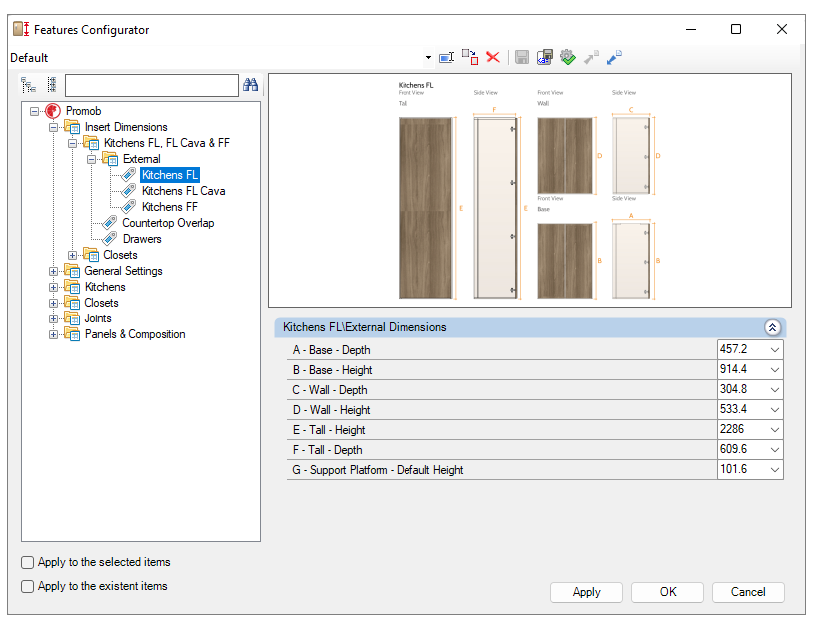Image resolution: width=813 pixels, height=641 pixels.
Task: Click the blue arrow import icon
Action: click(x=615, y=58)
